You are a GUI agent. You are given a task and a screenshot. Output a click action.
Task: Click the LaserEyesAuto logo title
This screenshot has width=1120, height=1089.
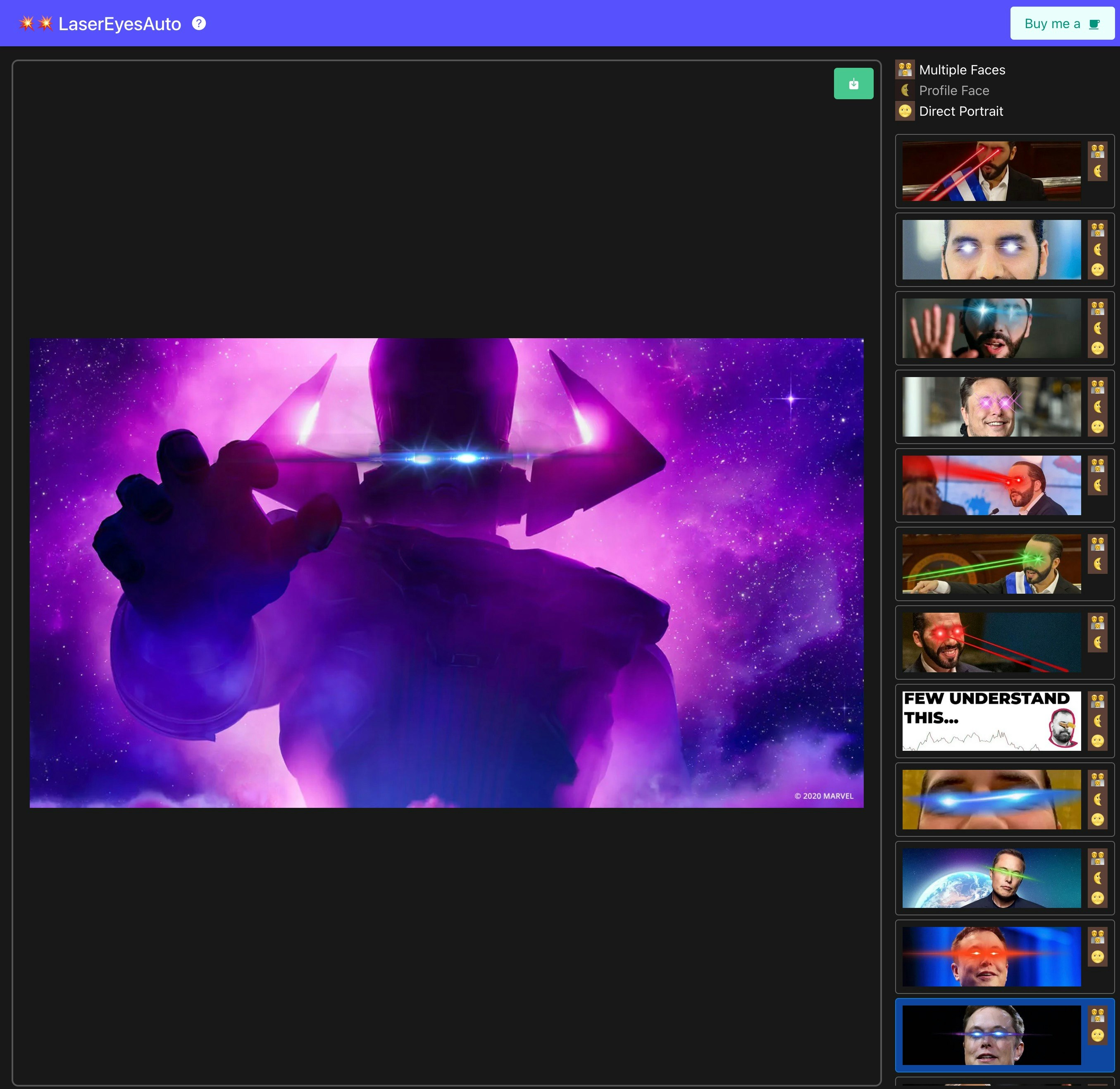(119, 24)
